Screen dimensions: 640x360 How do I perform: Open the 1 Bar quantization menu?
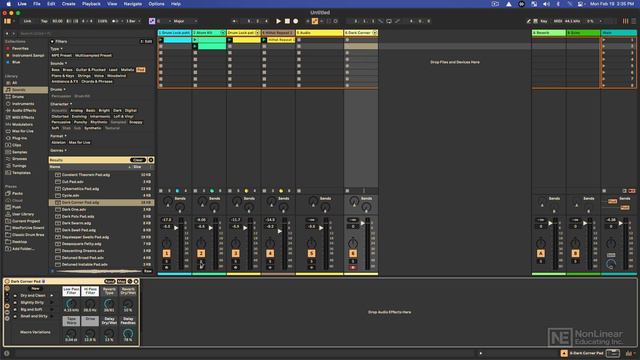133,21
